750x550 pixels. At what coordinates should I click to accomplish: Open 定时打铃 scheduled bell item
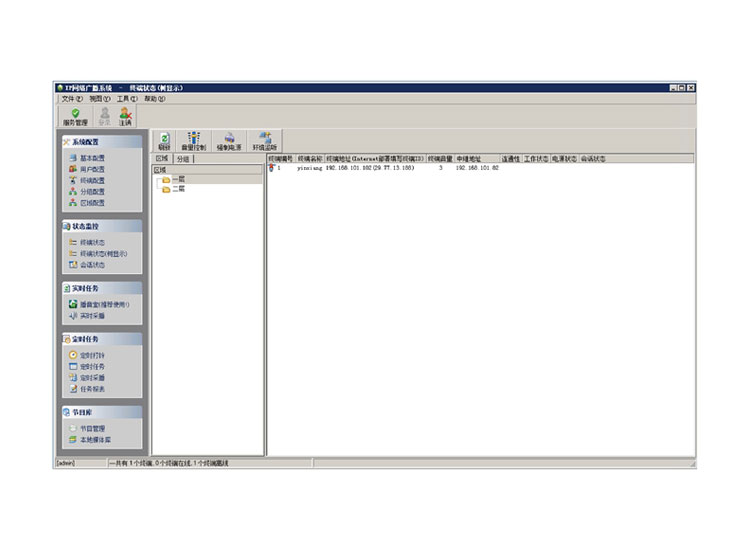pyautogui.click(x=92, y=355)
